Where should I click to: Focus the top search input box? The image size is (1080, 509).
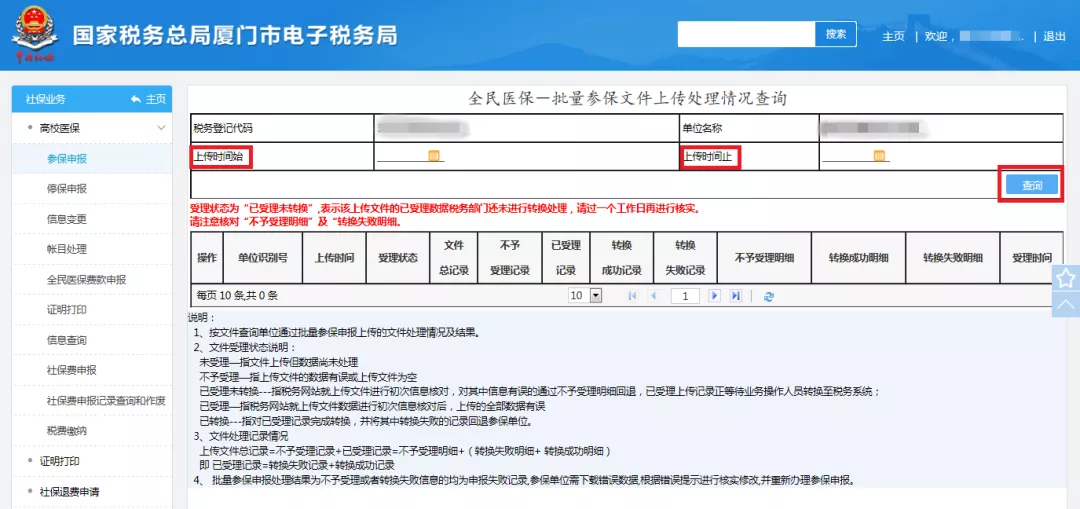click(x=747, y=34)
